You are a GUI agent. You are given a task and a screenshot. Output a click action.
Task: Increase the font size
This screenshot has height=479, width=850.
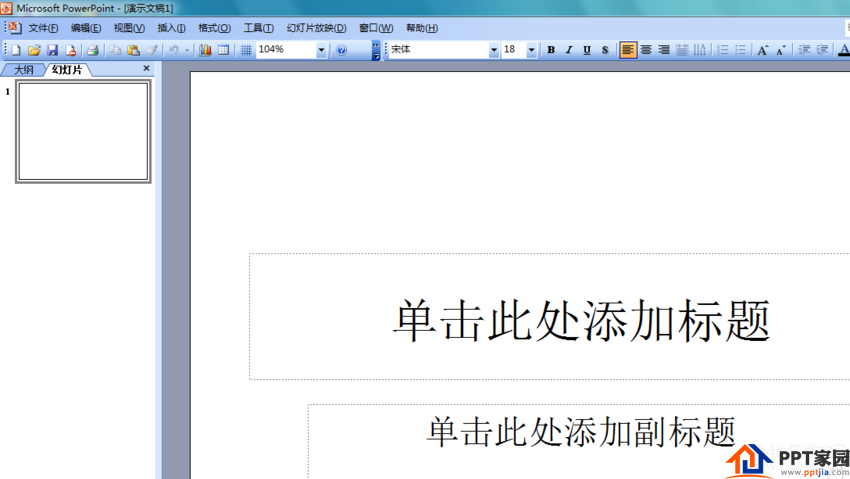(x=762, y=50)
